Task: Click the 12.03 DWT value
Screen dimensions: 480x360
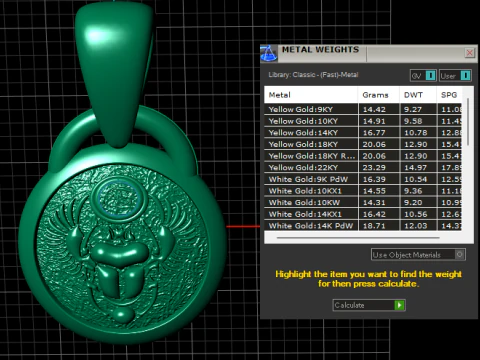Action: coord(416,226)
